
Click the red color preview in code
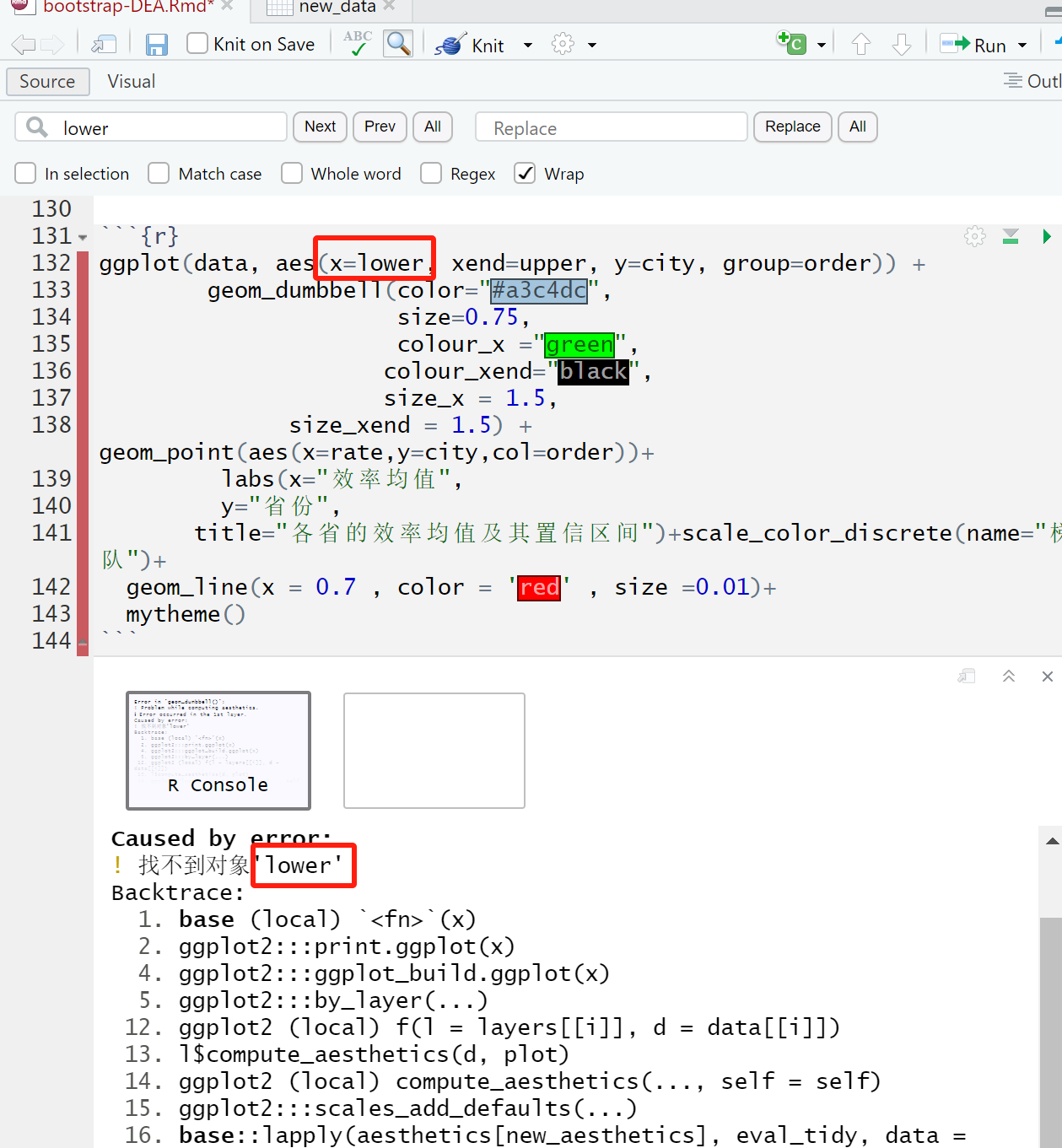click(539, 587)
